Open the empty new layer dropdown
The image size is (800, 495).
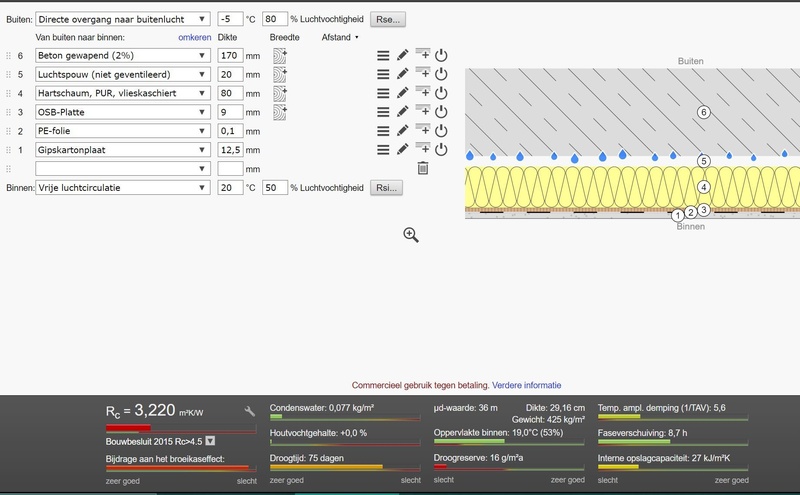coord(122,169)
